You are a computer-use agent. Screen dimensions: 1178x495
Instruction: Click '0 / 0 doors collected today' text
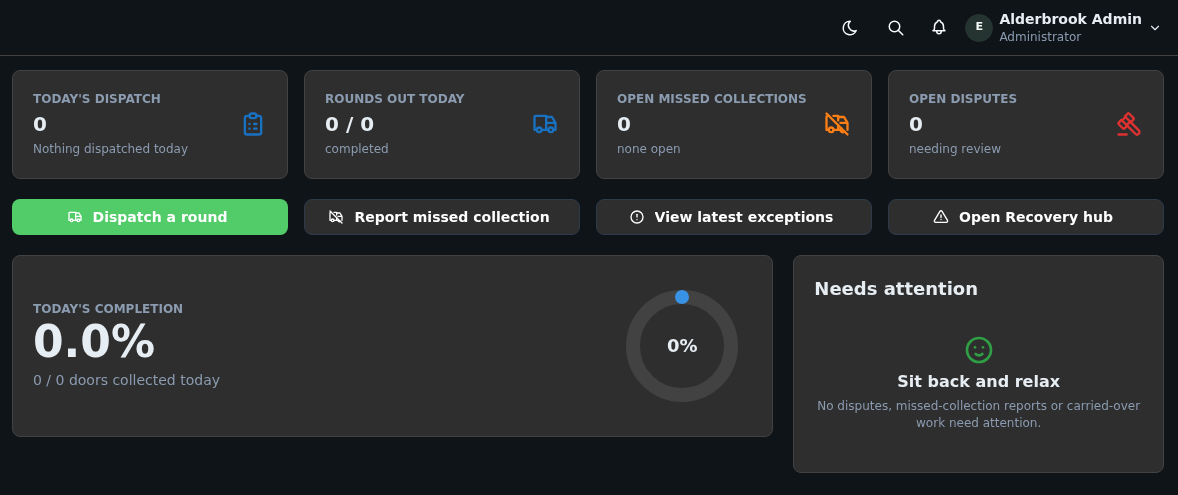(x=126, y=380)
